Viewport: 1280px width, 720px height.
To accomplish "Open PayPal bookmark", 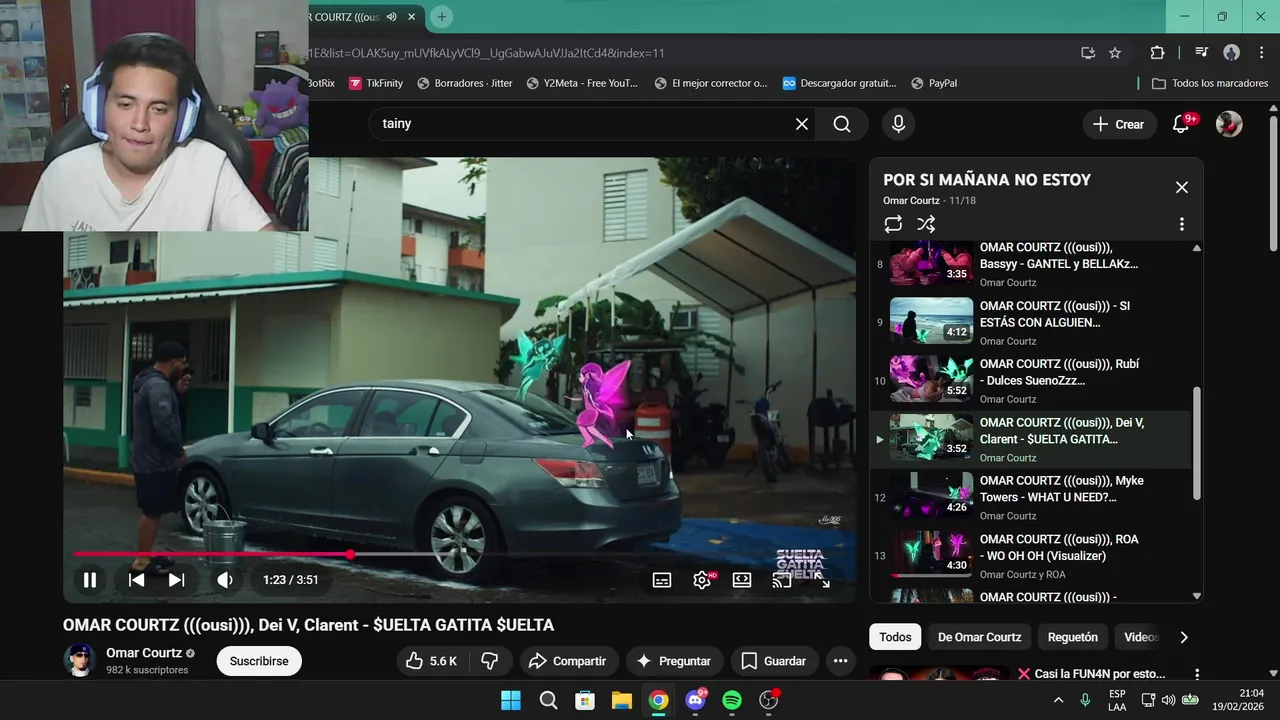I will (934, 83).
